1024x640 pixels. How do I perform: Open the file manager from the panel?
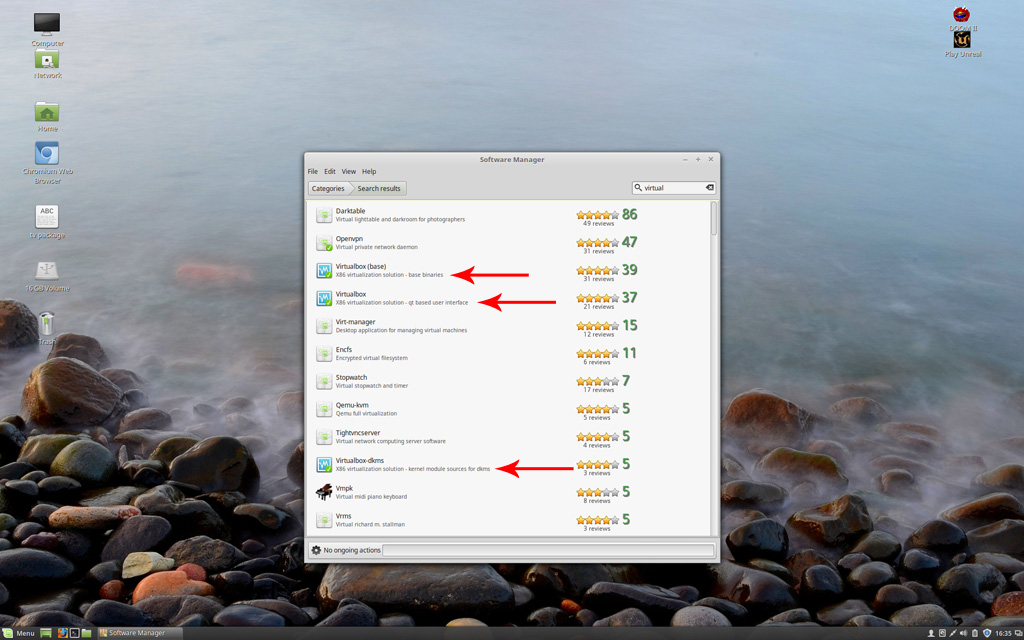(86, 633)
